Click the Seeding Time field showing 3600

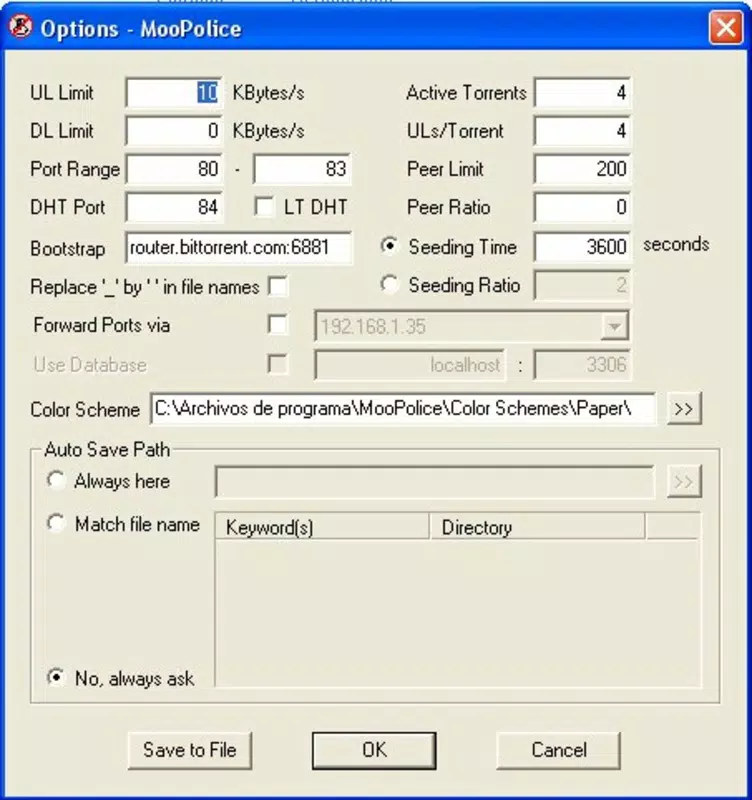[582, 247]
